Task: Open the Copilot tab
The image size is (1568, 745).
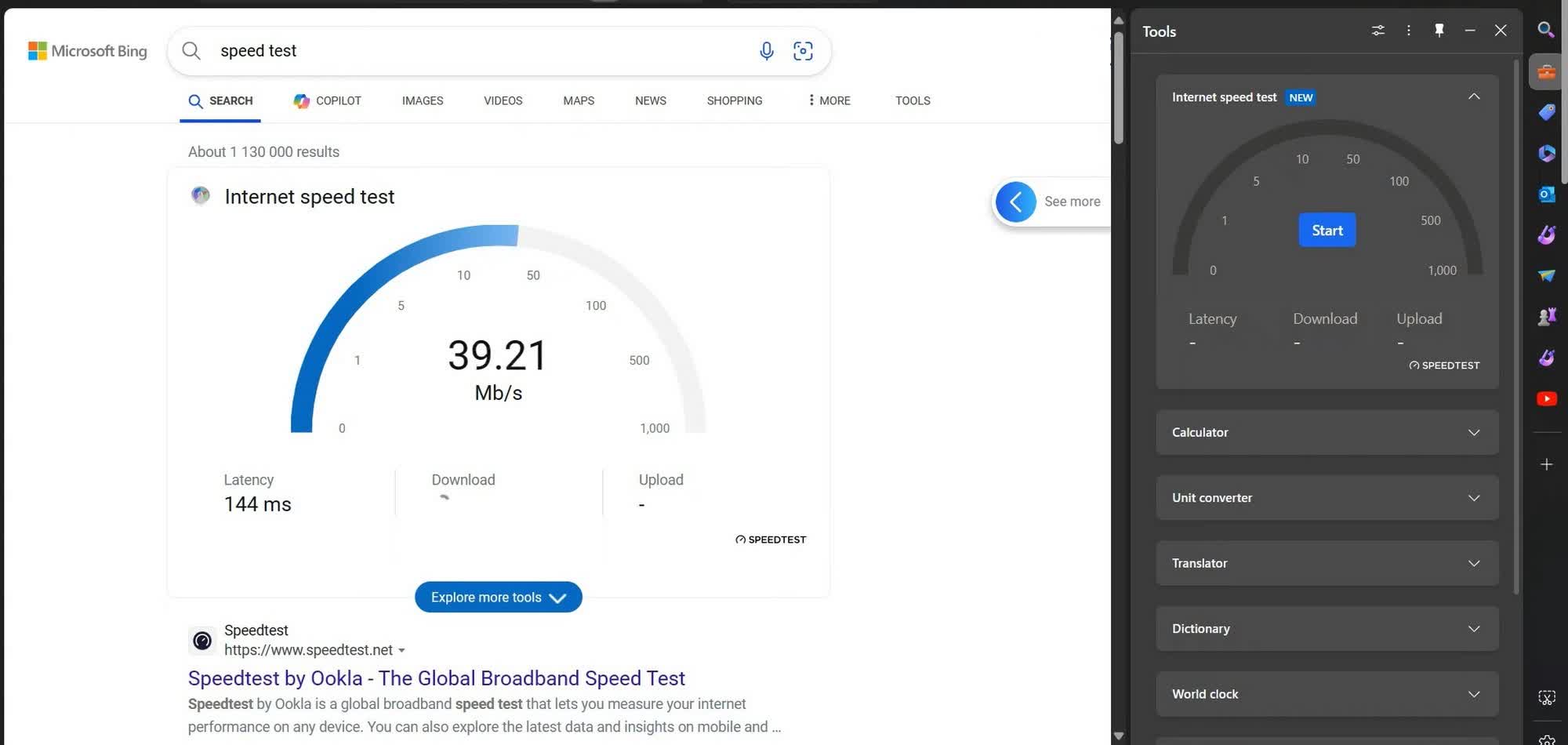Action: click(328, 100)
